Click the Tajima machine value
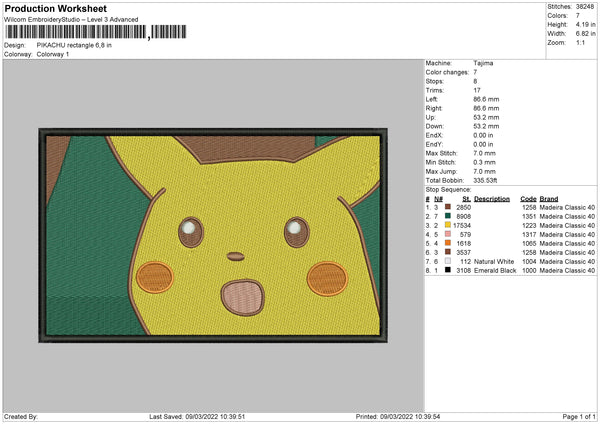This screenshot has height=424, width=600. 483,63
